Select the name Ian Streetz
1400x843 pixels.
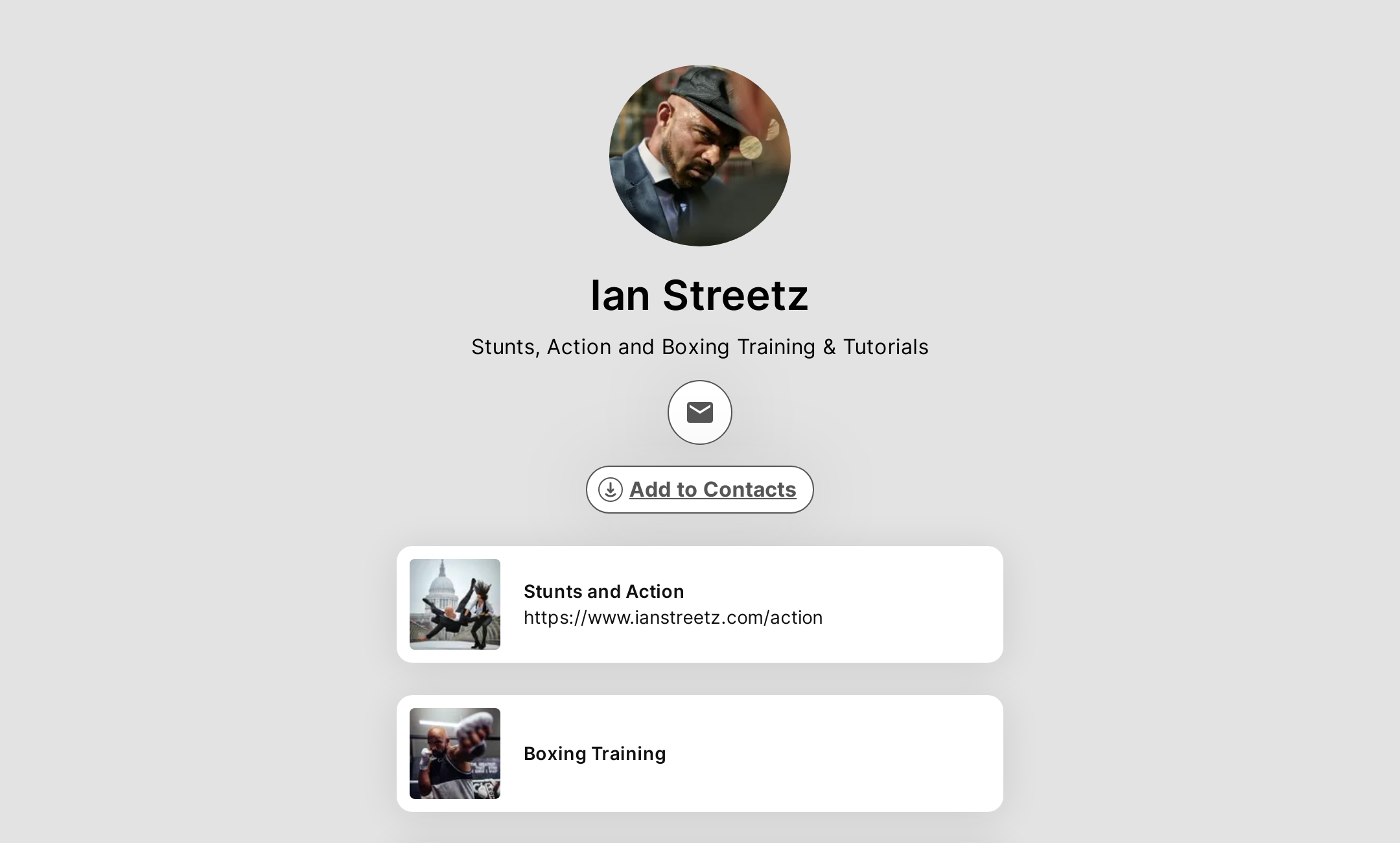pyautogui.click(x=699, y=295)
